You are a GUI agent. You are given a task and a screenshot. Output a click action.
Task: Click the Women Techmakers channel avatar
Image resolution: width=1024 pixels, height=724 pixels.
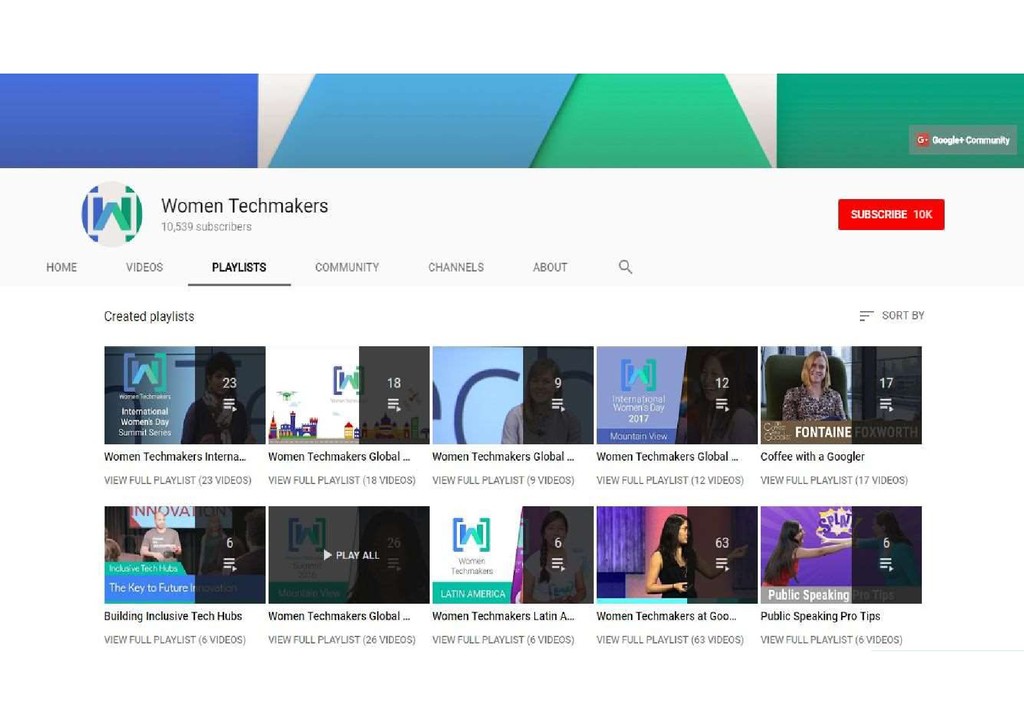112,213
